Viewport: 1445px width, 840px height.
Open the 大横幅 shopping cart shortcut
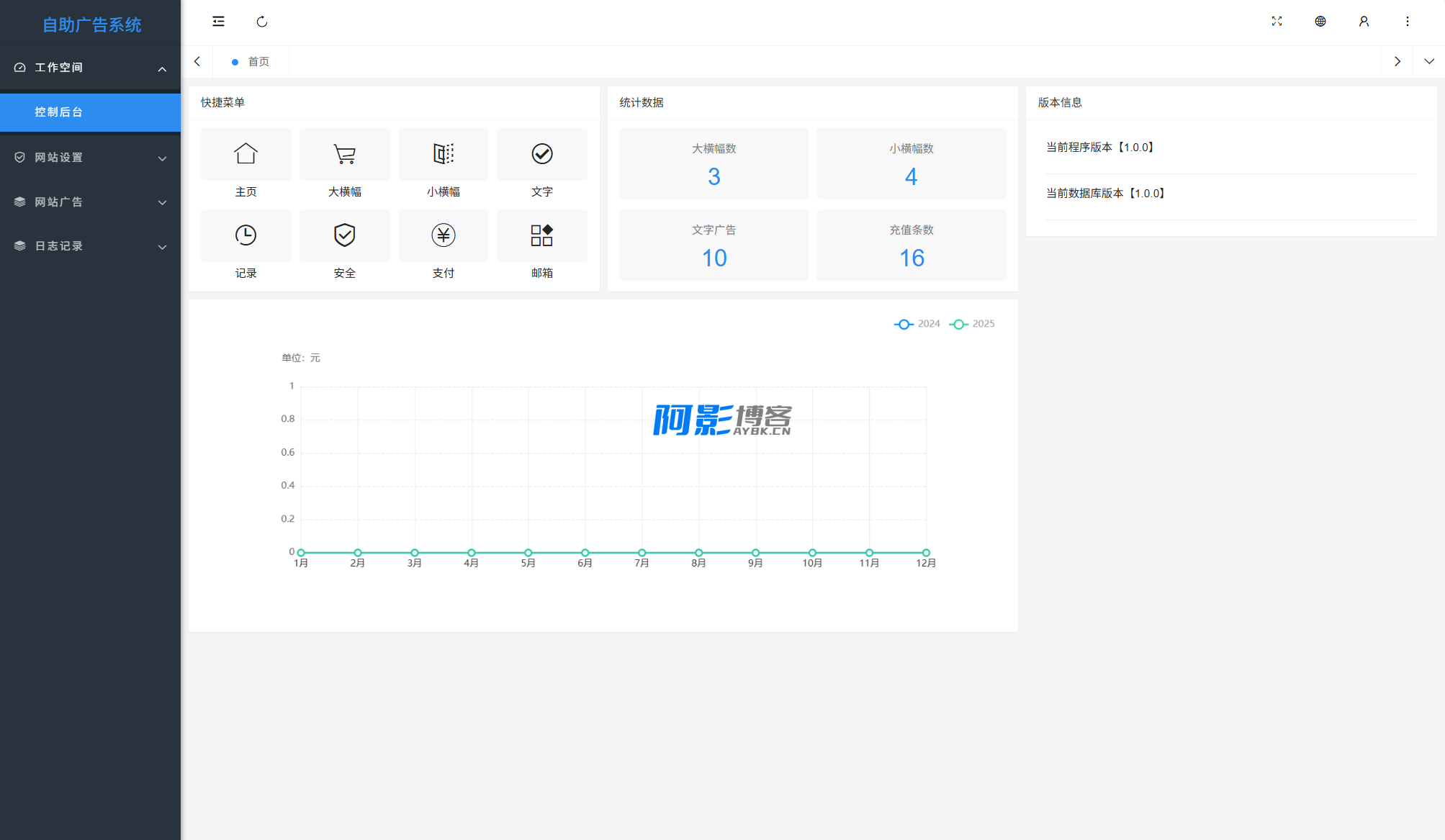(x=344, y=154)
